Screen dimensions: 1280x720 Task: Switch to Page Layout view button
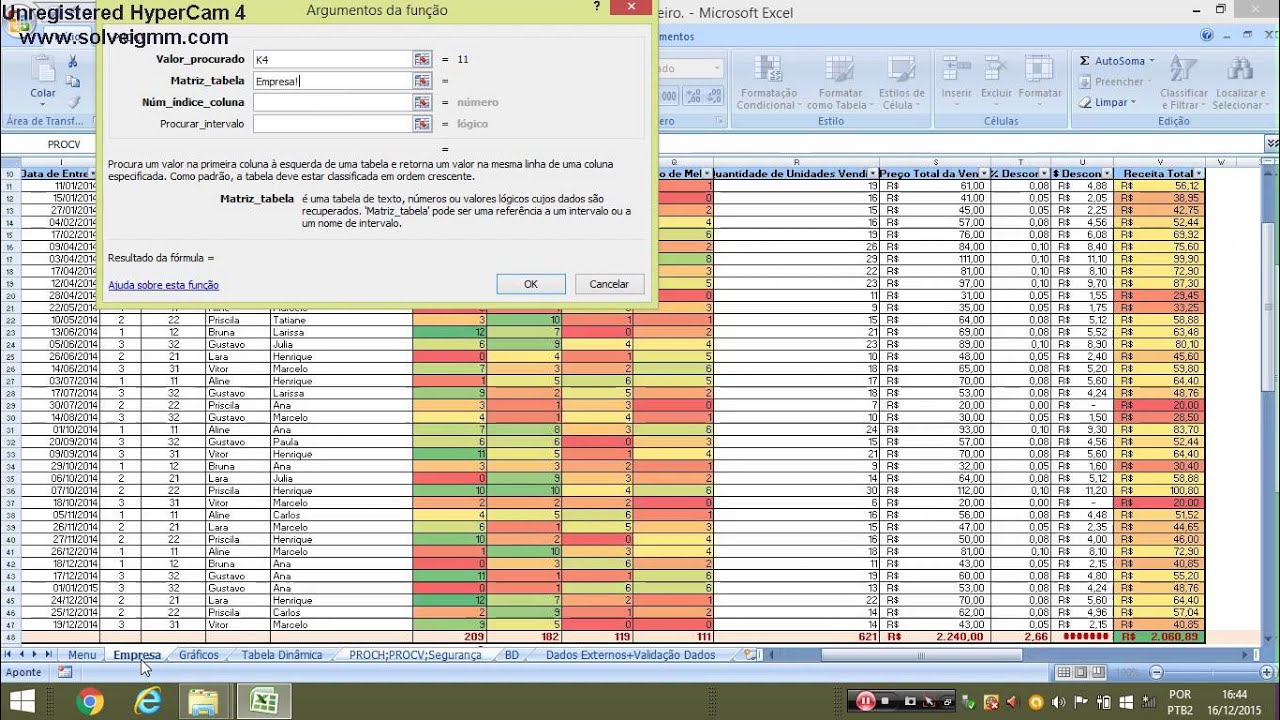[1082, 673]
